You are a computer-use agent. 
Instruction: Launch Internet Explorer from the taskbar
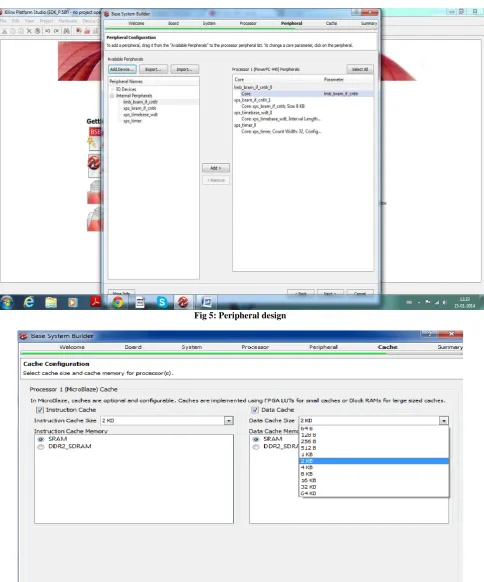click(29, 303)
